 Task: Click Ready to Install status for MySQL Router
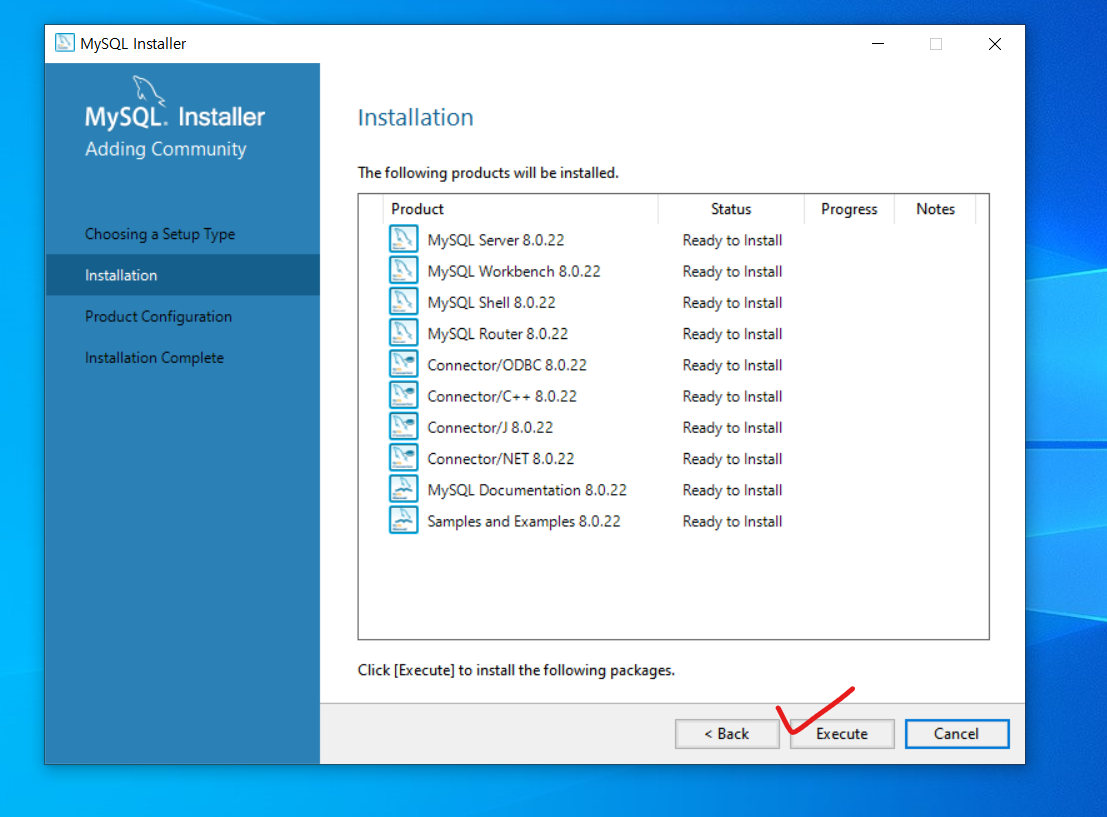coord(732,333)
